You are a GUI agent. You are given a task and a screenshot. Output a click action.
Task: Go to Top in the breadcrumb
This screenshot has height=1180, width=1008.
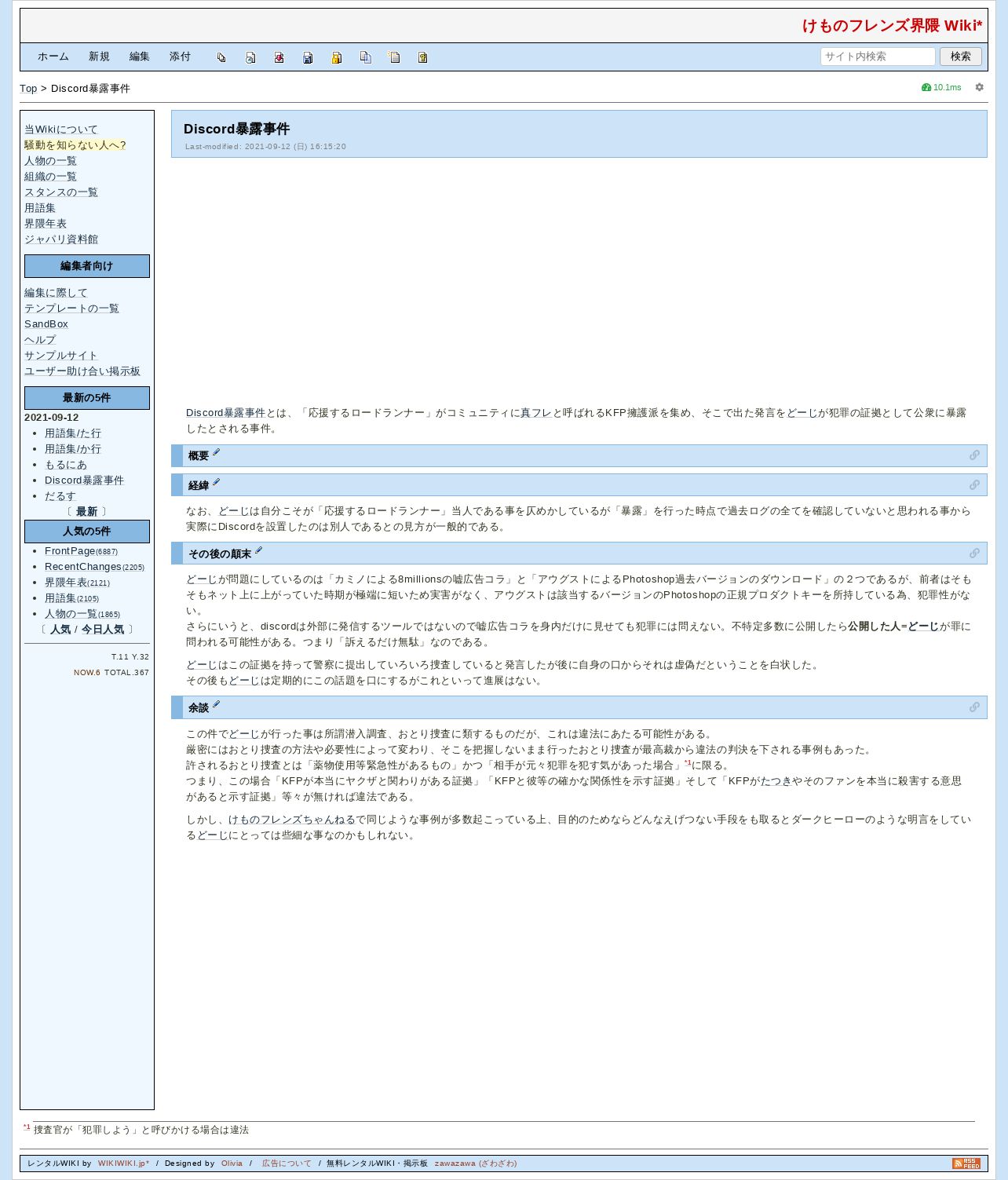tap(28, 89)
